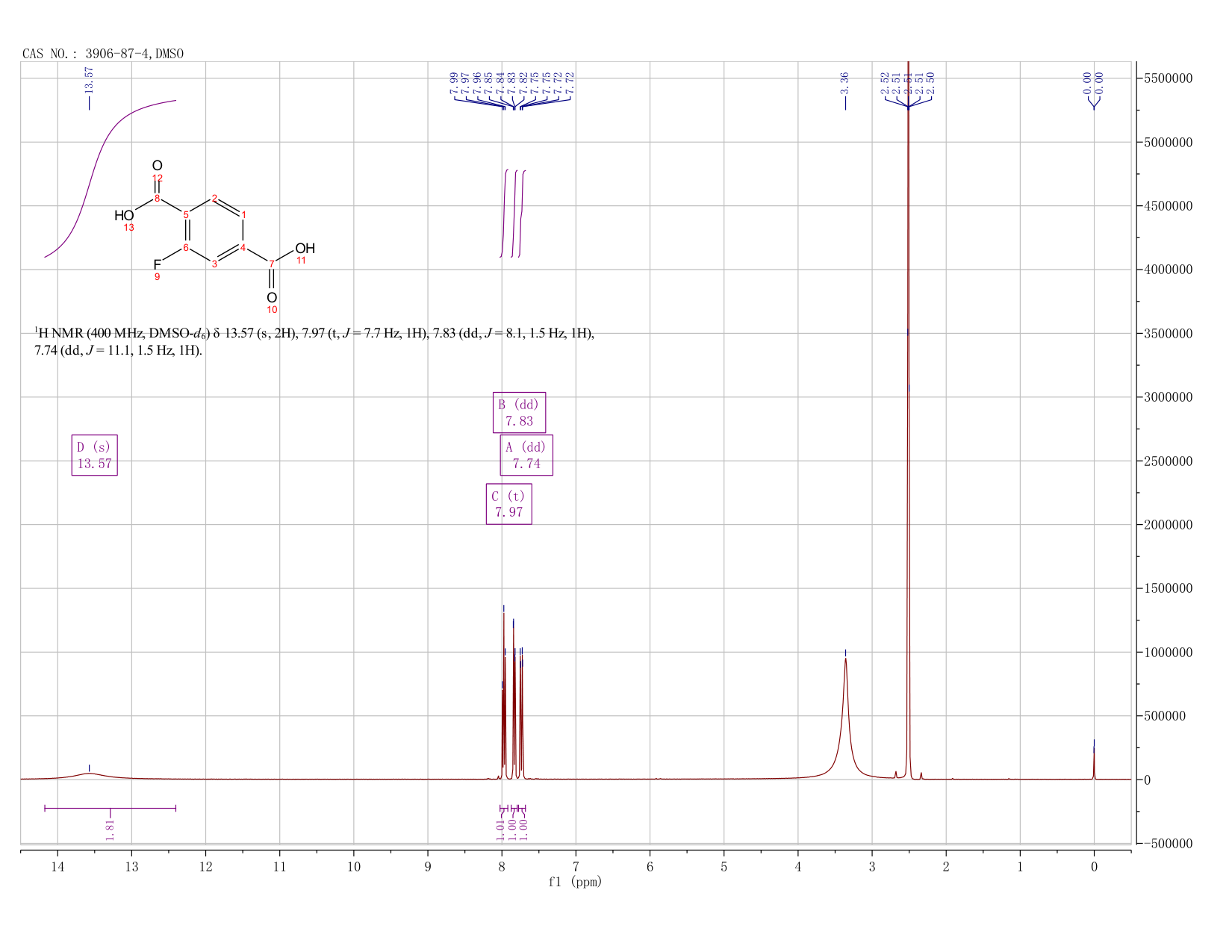Select the 'B (dd) 7.83' multiplet box
Viewport: 1232px width, 952px height.
coord(519,412)
